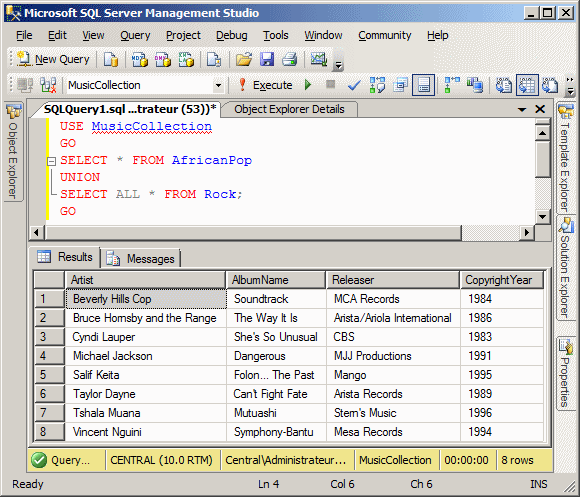Click the Connect icon in query toolbar
The width and height of the screenshot is (580, 497).
25,85
